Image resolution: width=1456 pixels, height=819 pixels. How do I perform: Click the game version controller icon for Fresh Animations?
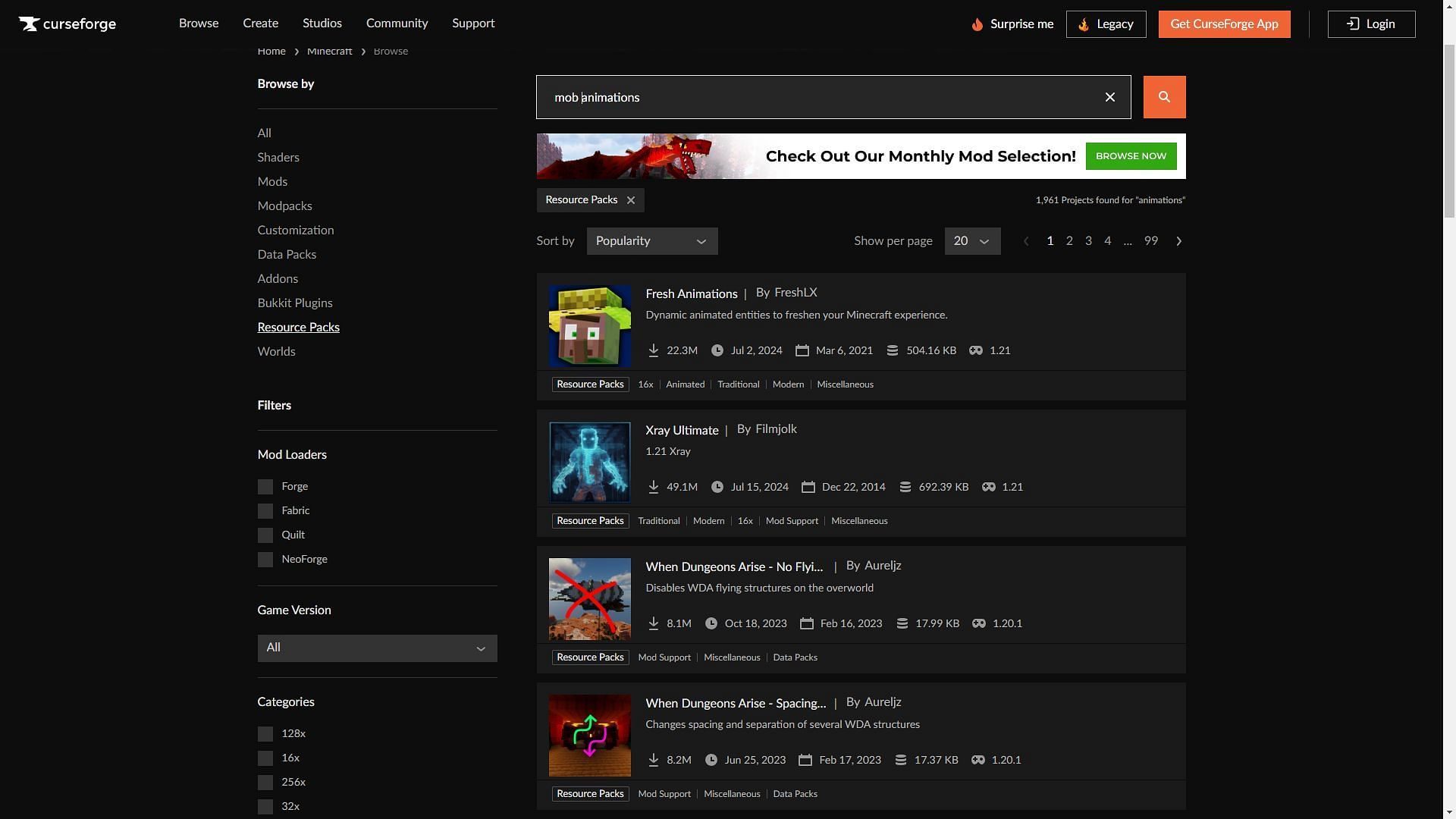(976, 350)
